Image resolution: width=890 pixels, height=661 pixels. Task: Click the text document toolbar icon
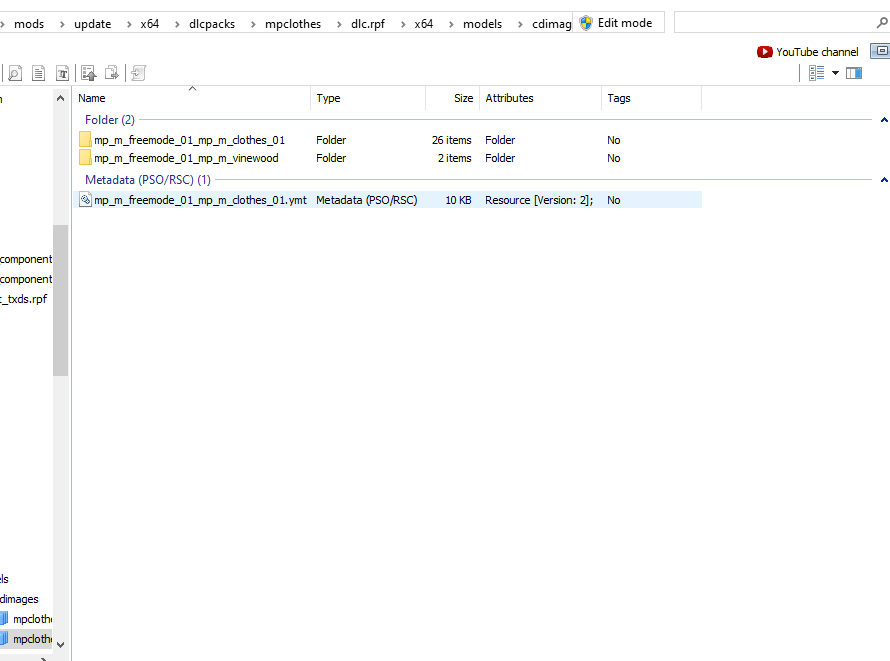point(39,73)
